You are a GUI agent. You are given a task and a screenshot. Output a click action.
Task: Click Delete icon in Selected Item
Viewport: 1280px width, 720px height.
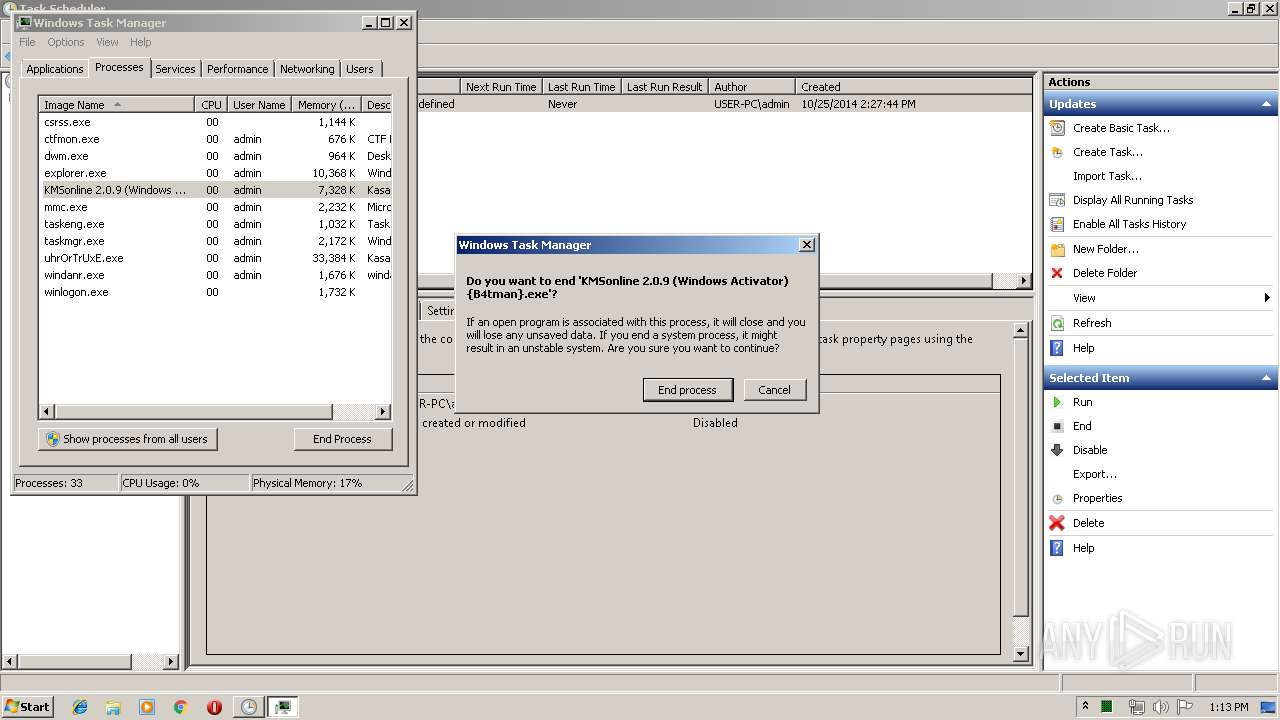[x=1057, y=523]
